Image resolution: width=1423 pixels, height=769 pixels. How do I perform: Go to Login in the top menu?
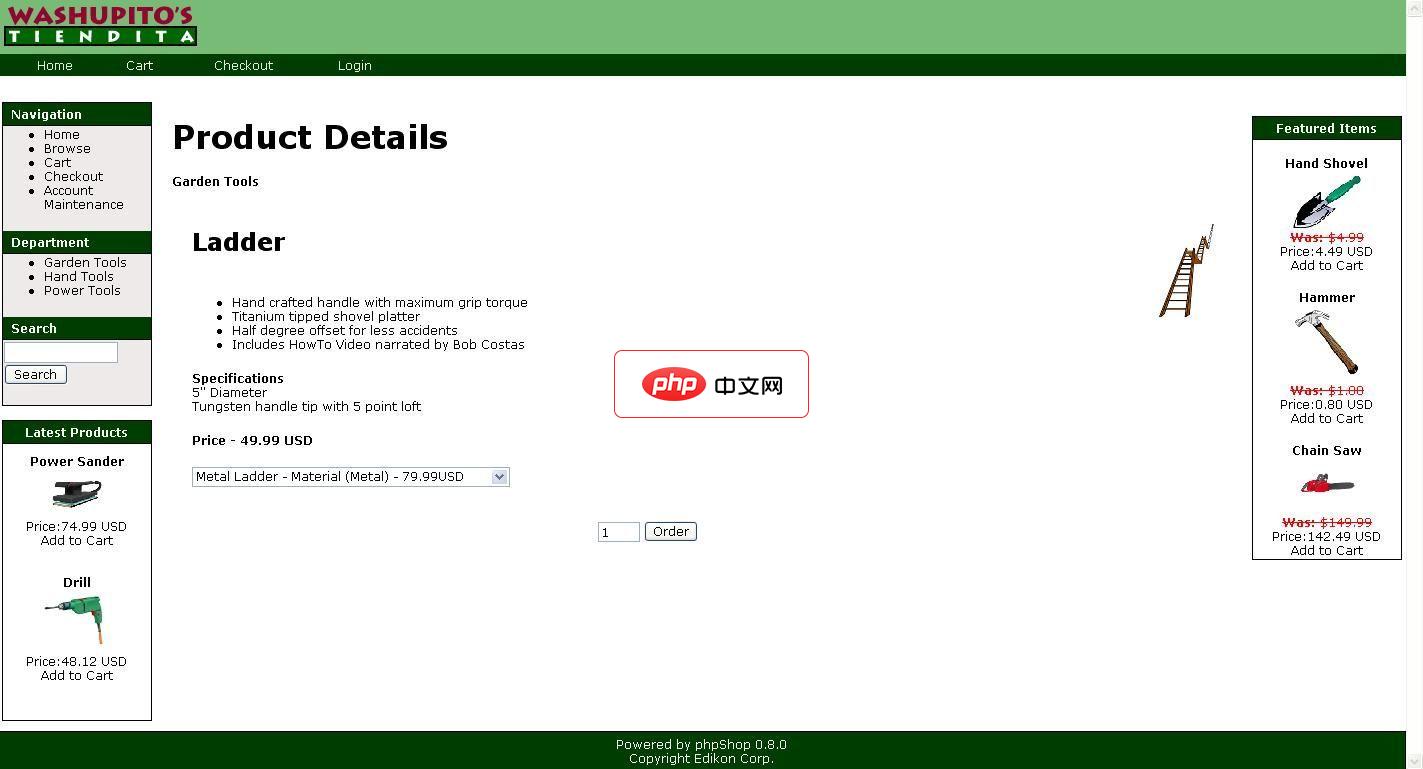pos(354,65)
